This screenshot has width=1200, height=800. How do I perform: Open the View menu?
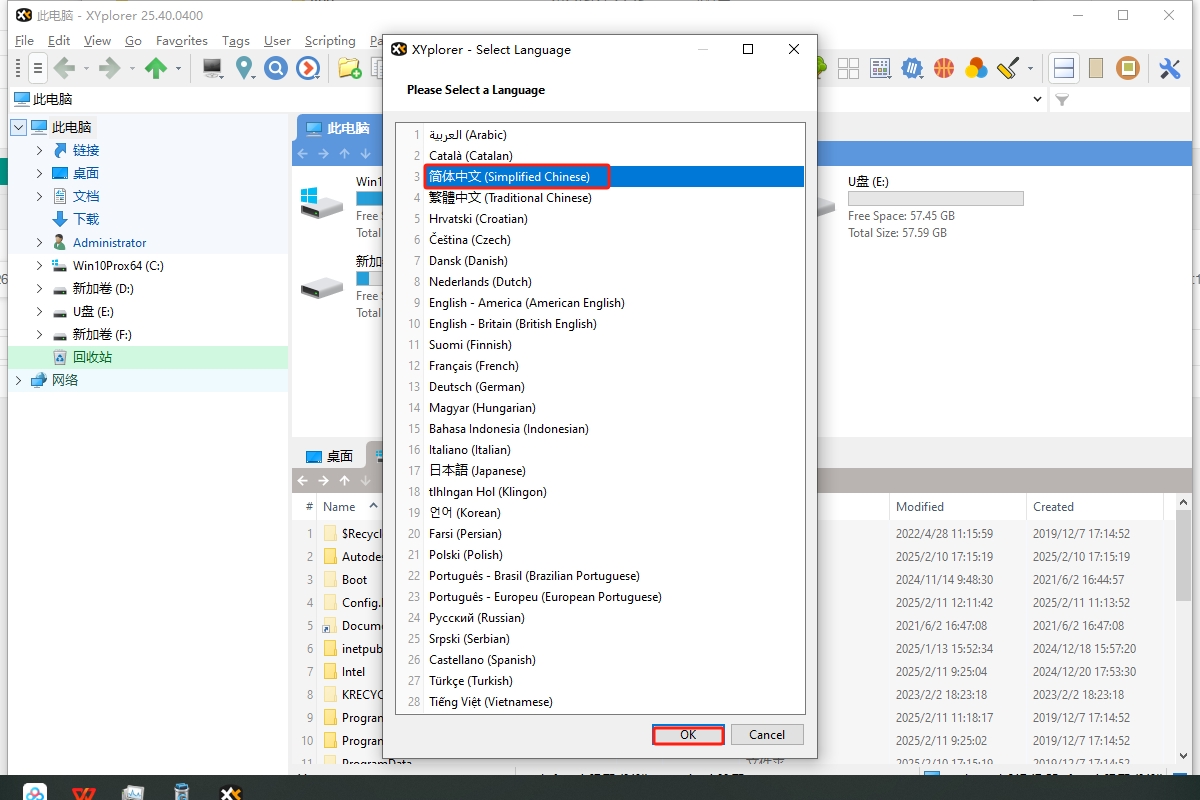[97, 41]
